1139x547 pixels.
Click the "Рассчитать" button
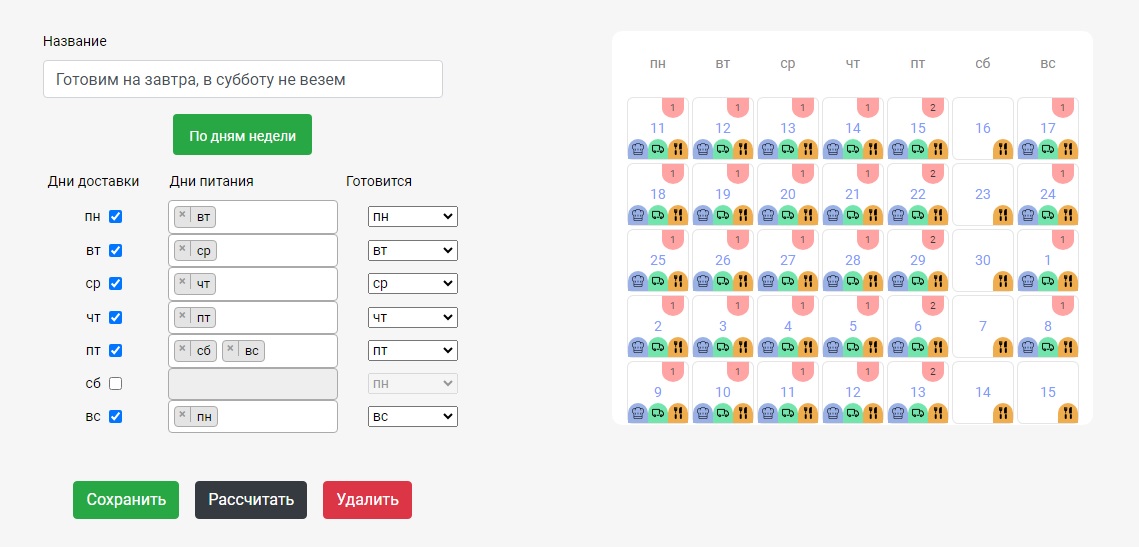point(251,500)
